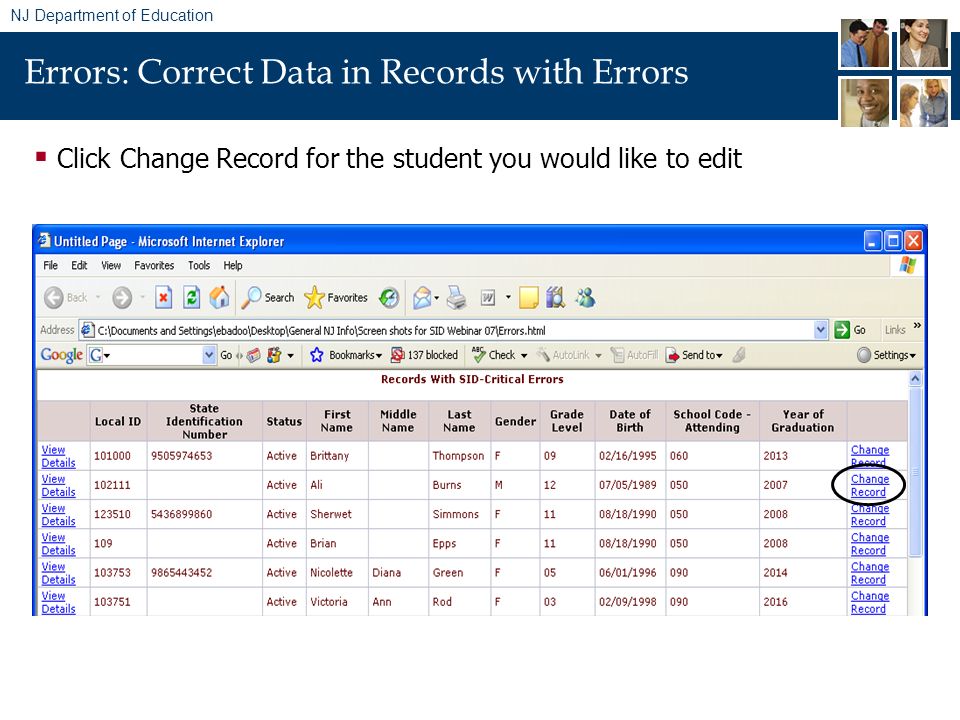Click Change Record for Victoria Rod

[869, 602]
